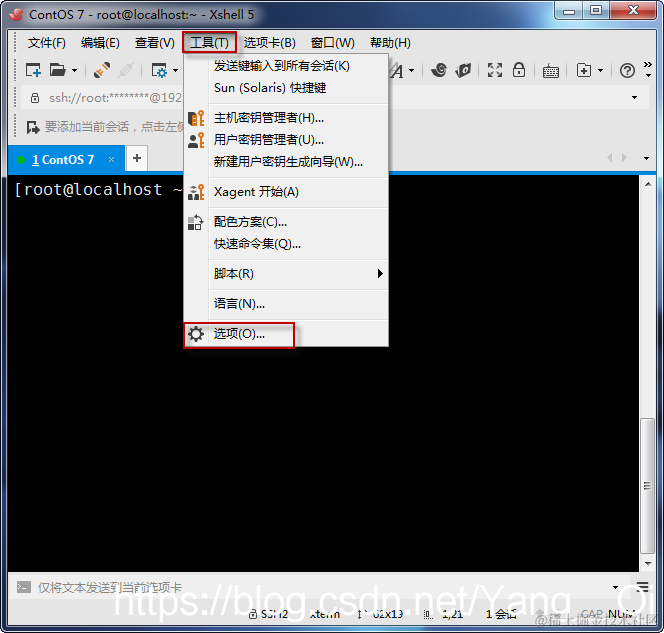Image resolution: width=664 pixels, height=633 pixels.
Task: Open the 帮助(H) menu
Action: tap(390, 43)
